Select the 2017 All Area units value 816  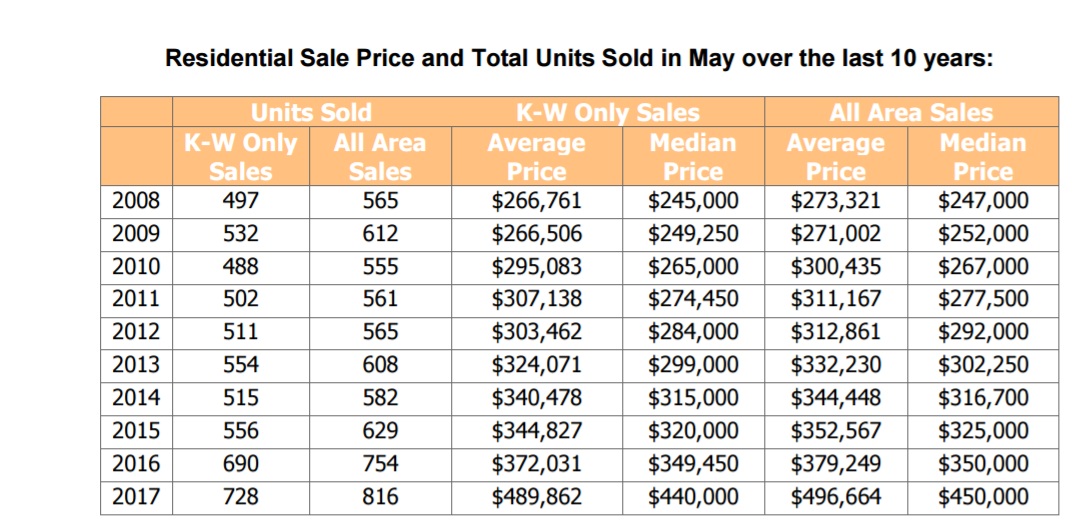pos(380,496)
